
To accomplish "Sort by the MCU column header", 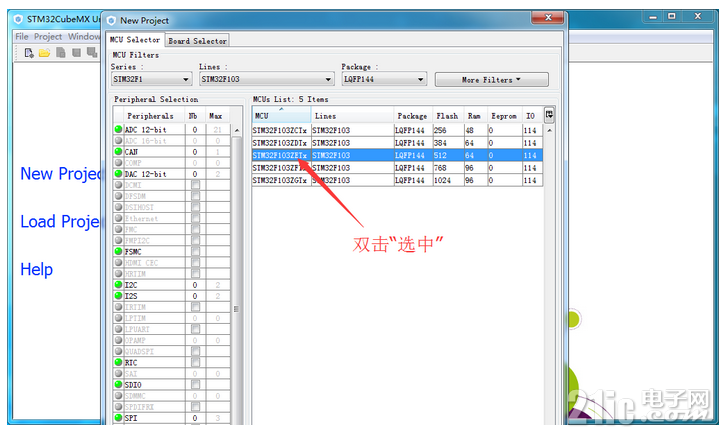I will click(281, 115).
